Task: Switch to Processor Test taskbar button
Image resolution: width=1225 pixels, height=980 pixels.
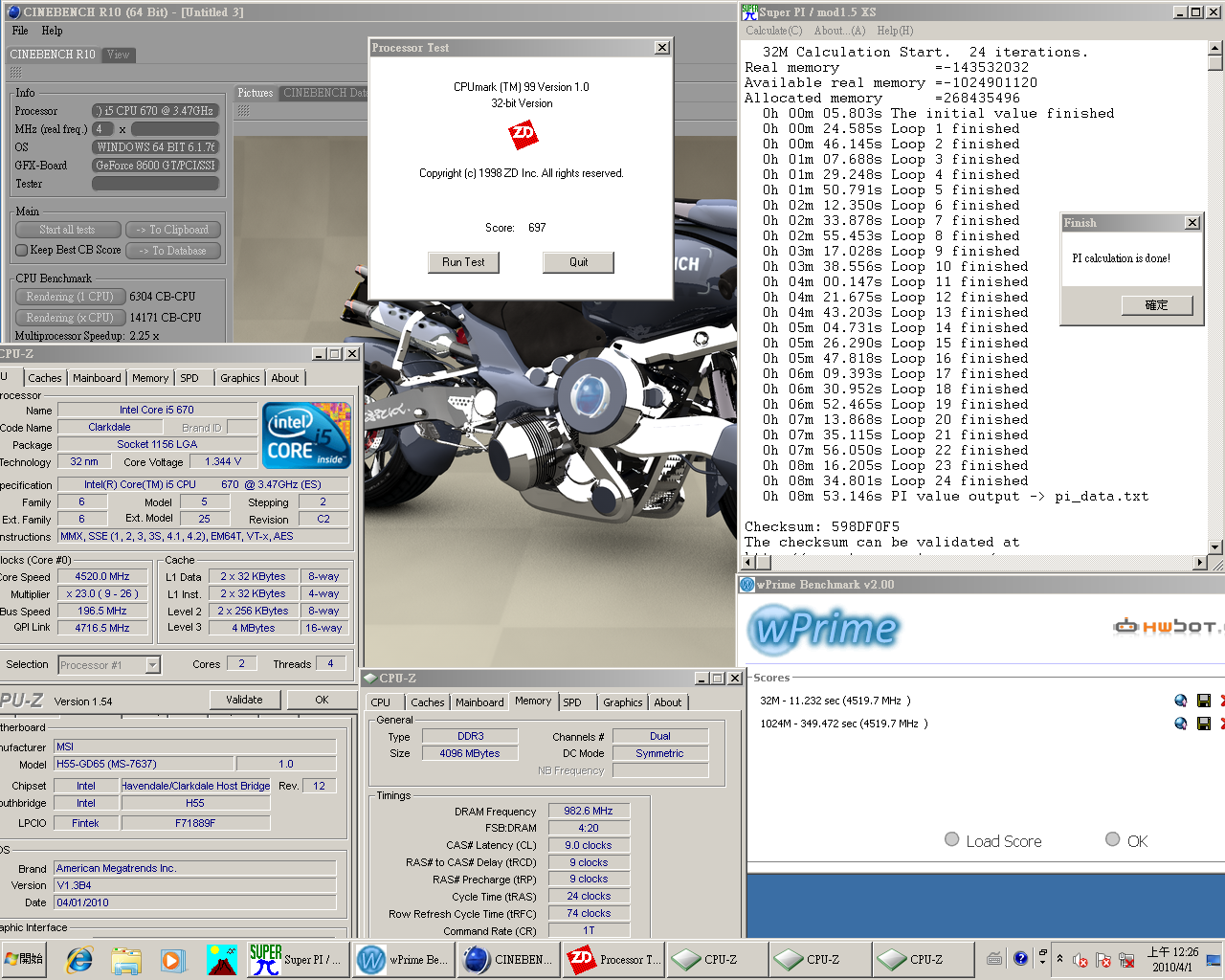Action: (x=612, y=959)
